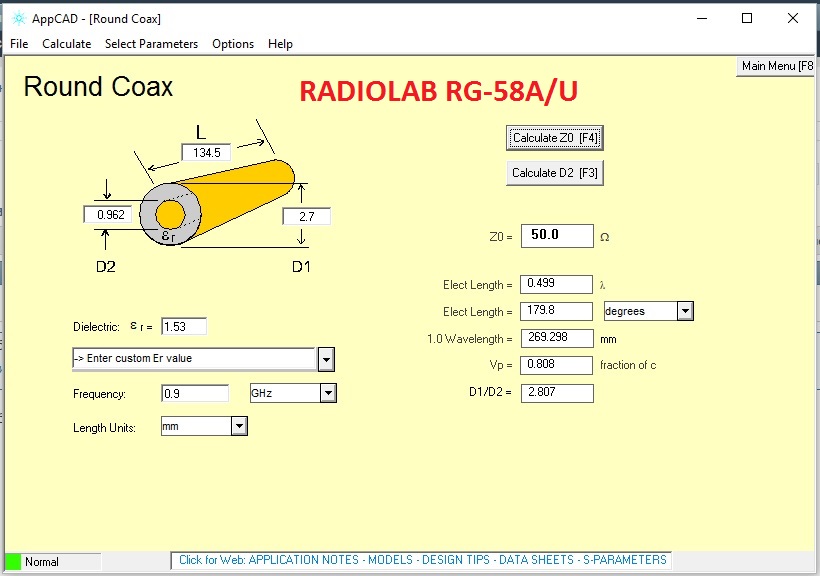Click the Elect Length lambda field 0.499
This screenshot has height=576, width=820.
tap(556, 284)
